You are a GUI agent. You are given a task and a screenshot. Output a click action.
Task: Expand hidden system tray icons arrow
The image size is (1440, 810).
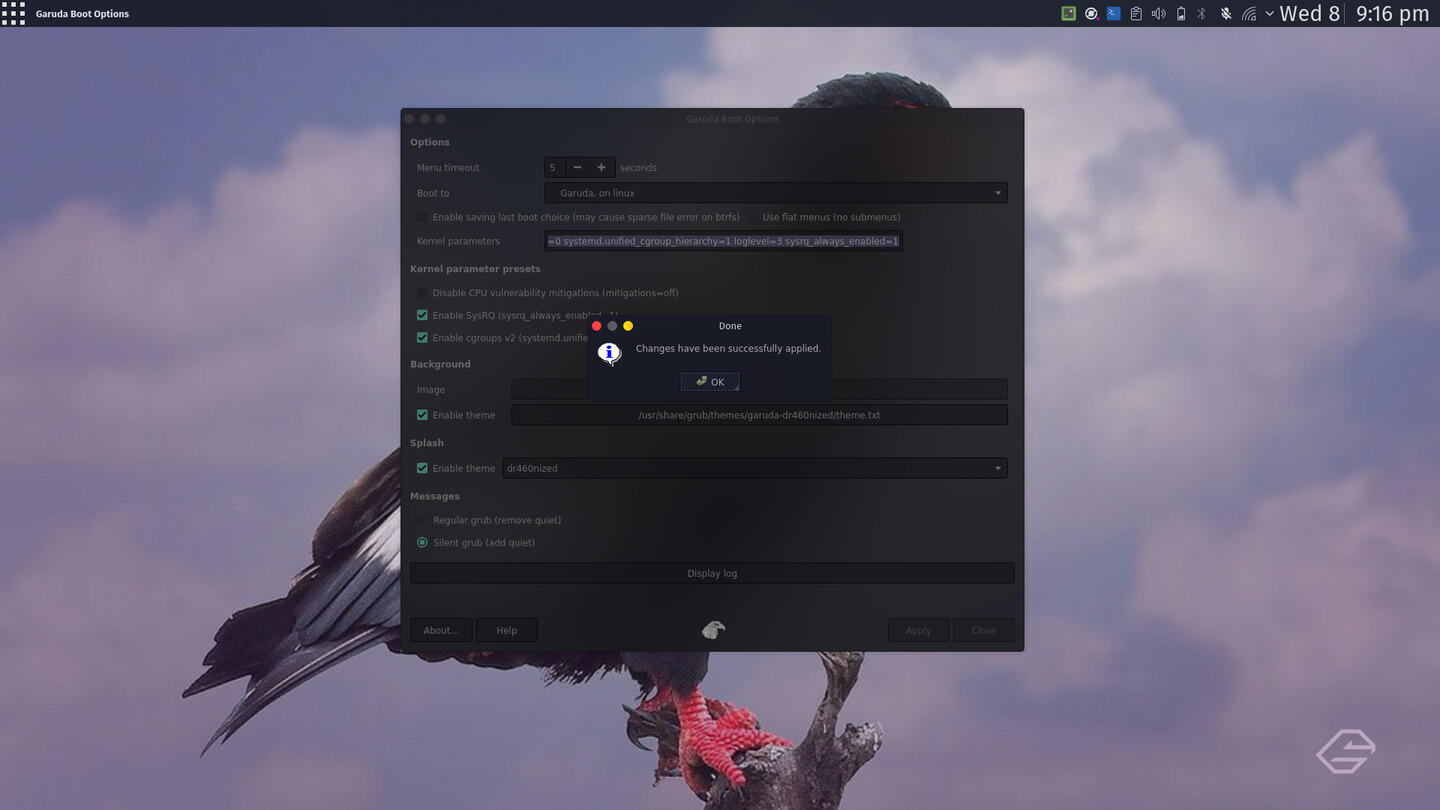[1270, 14]
